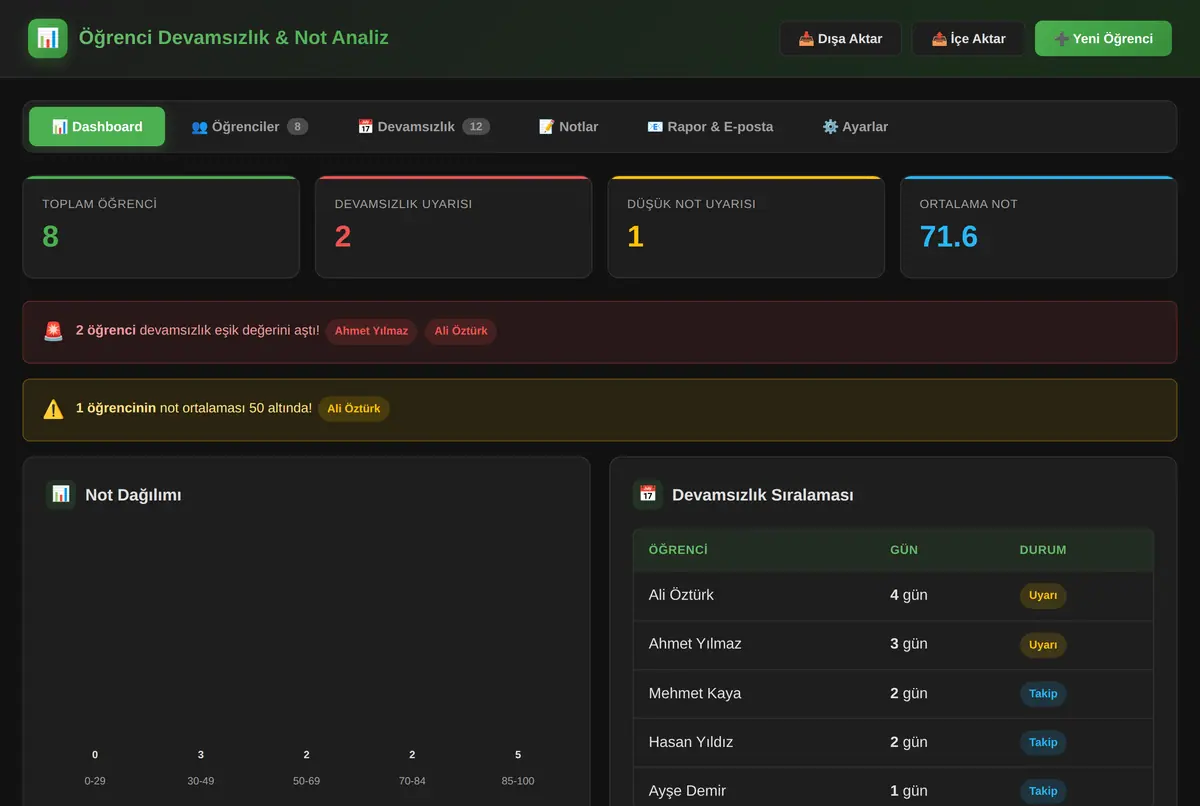Click the Uyarı badge in Ahmet Yılmaz's row
The width and height of the screenshot is (1200, 806).
pyautogui.click(x=1043, y=645)
